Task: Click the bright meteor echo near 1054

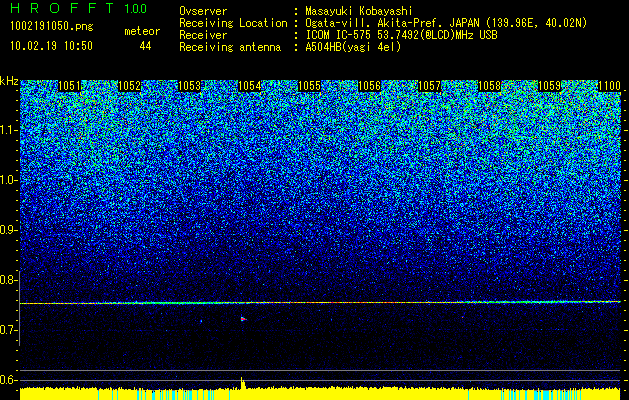Action: tap(243, 319)
